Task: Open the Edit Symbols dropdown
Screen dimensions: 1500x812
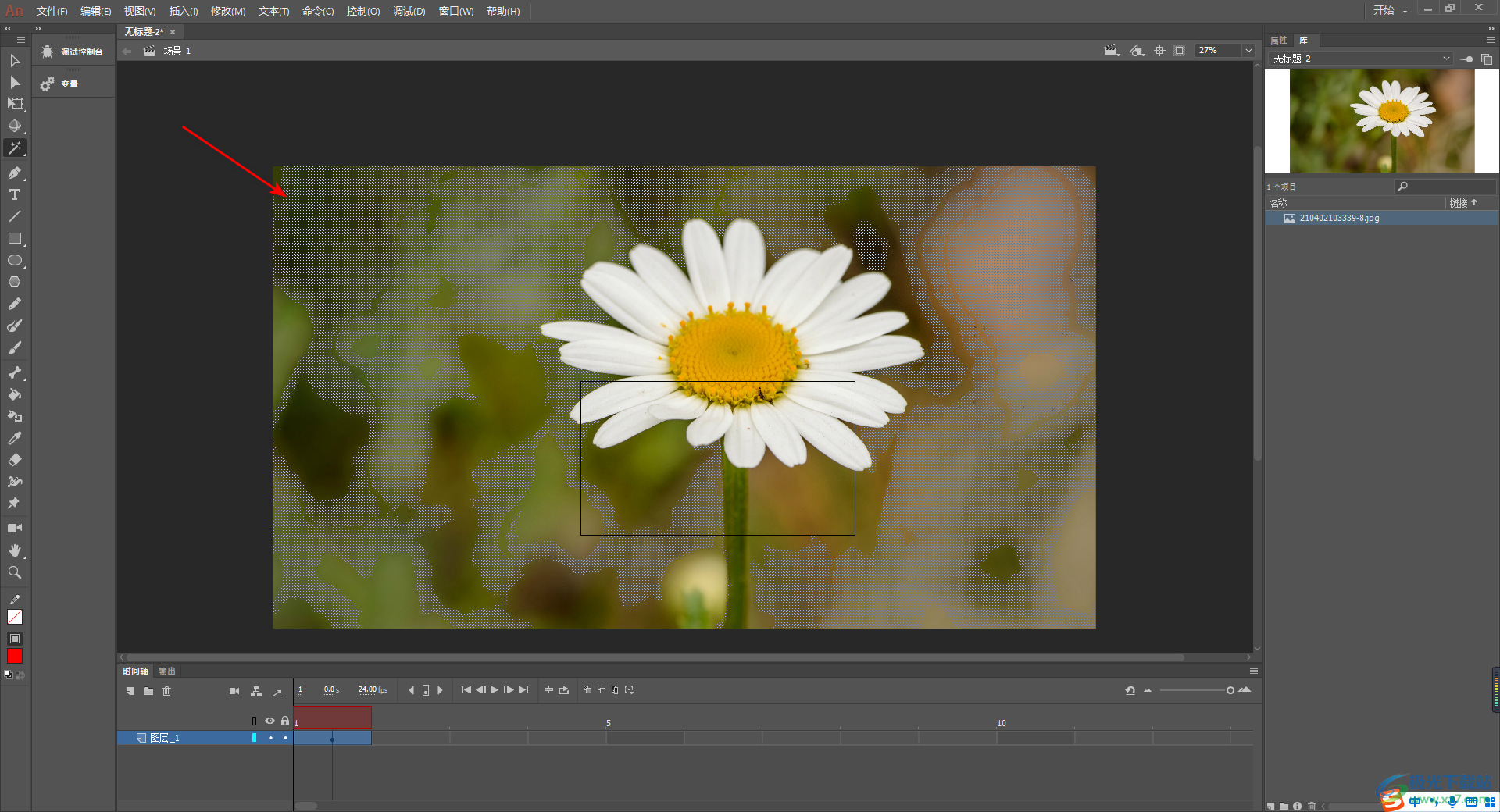Action: click(x=1137, y=51)
